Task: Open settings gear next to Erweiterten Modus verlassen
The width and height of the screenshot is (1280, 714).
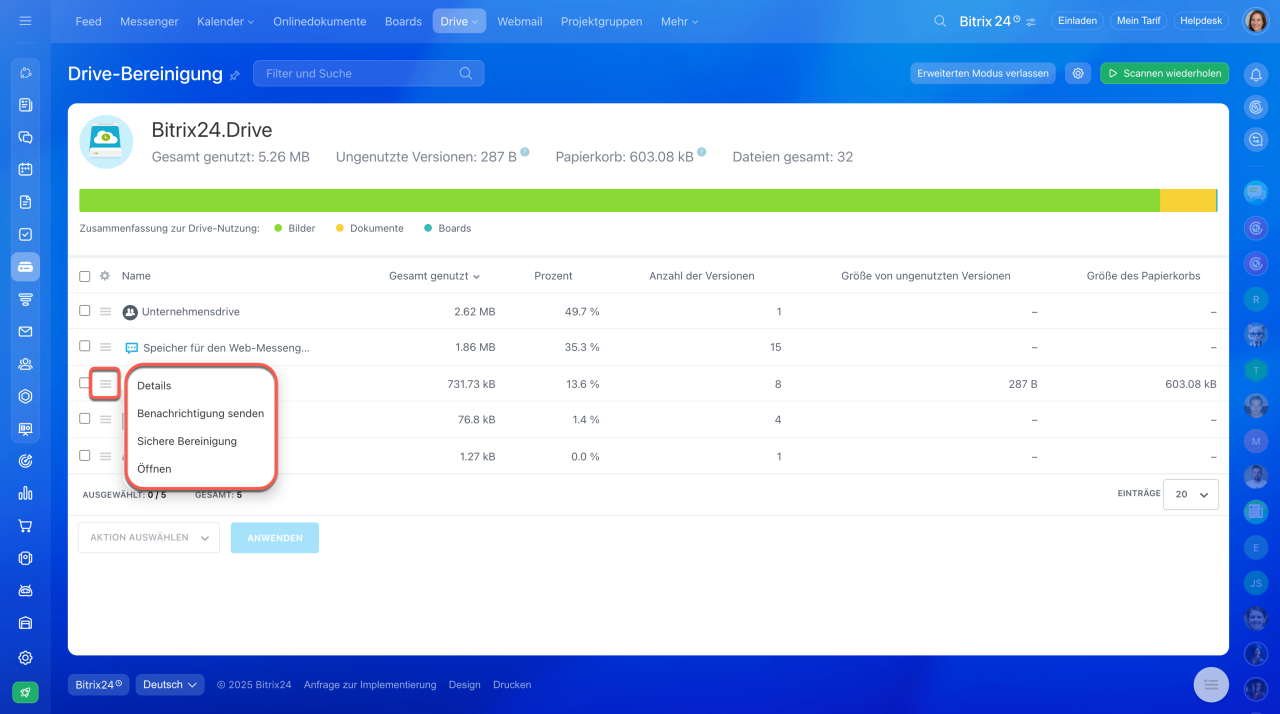Action: [1077, 73]
